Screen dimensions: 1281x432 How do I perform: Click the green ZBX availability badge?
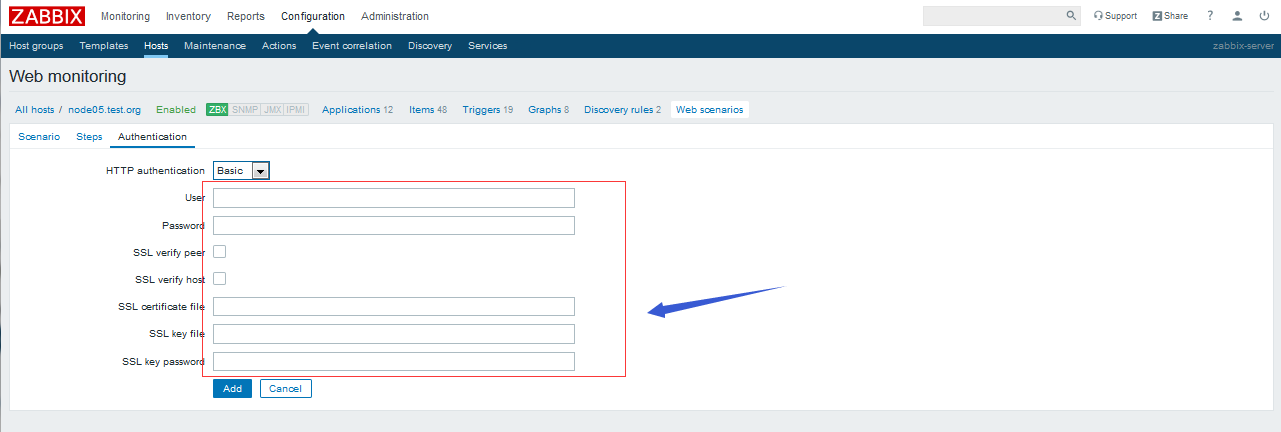[x=217, y=110]
